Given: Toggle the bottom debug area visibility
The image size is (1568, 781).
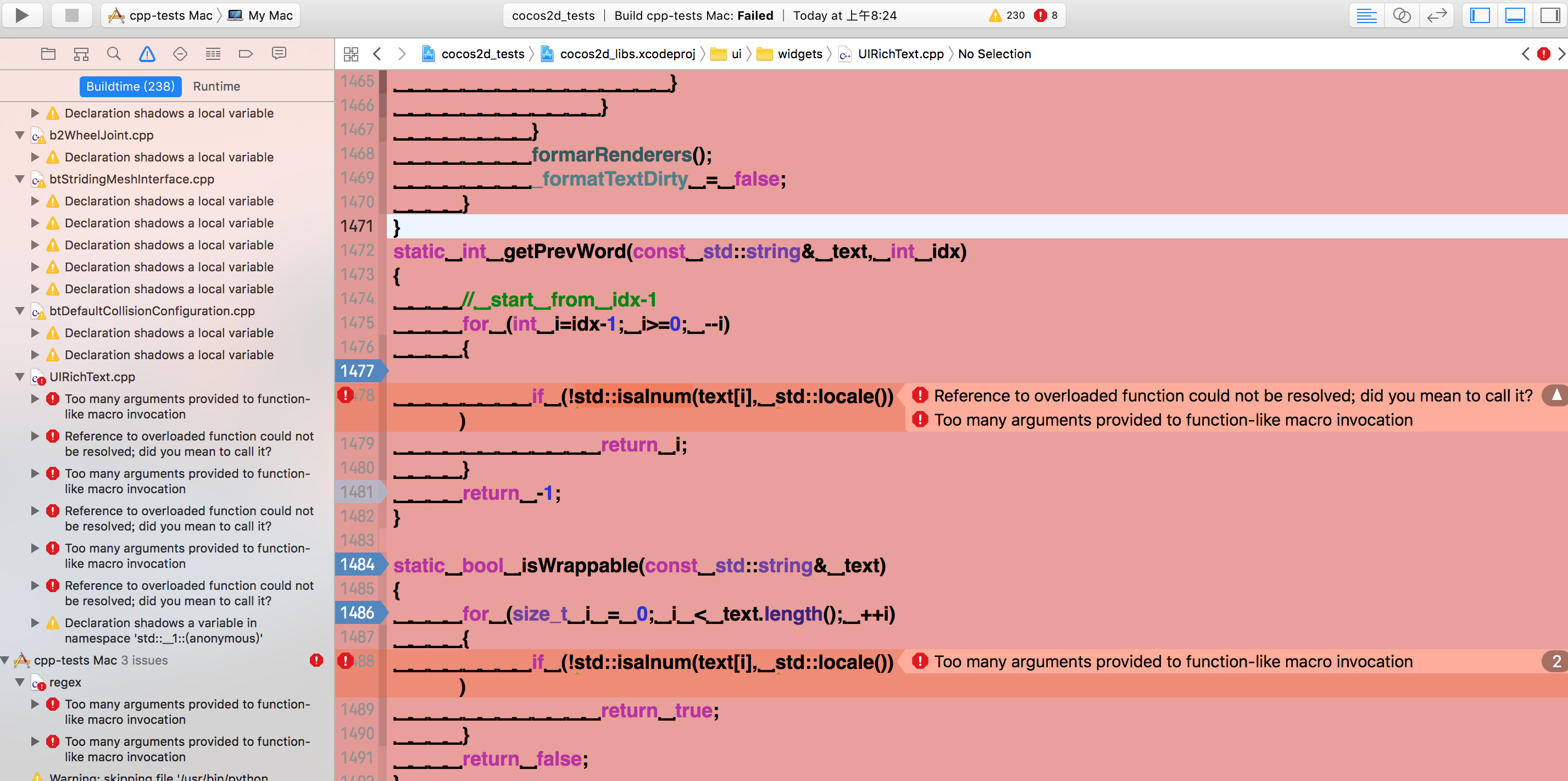Looking at the screenshot, I should click(1515, 15).
